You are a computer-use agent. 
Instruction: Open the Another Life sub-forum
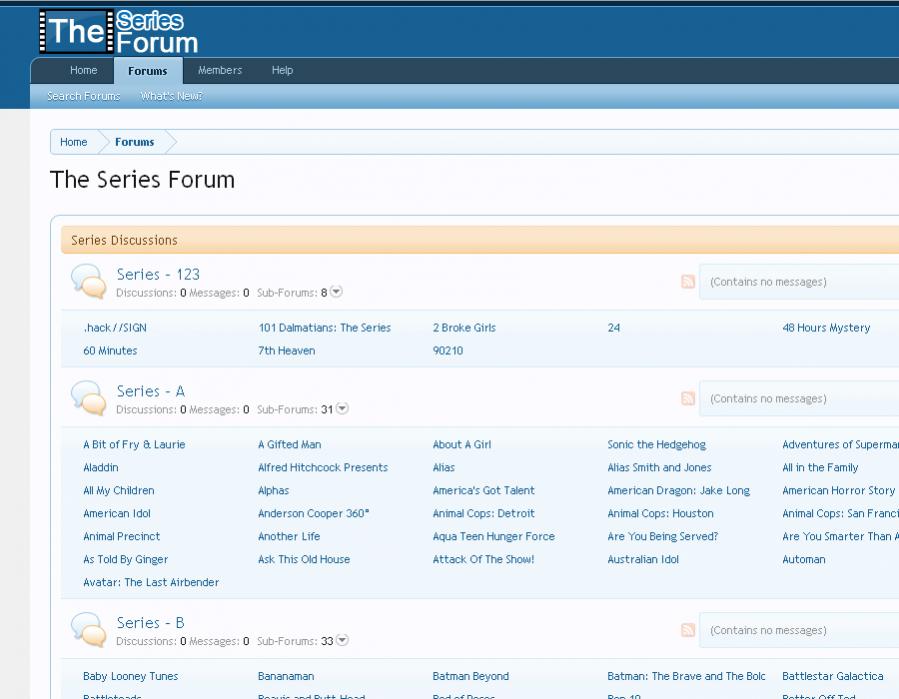289,536
